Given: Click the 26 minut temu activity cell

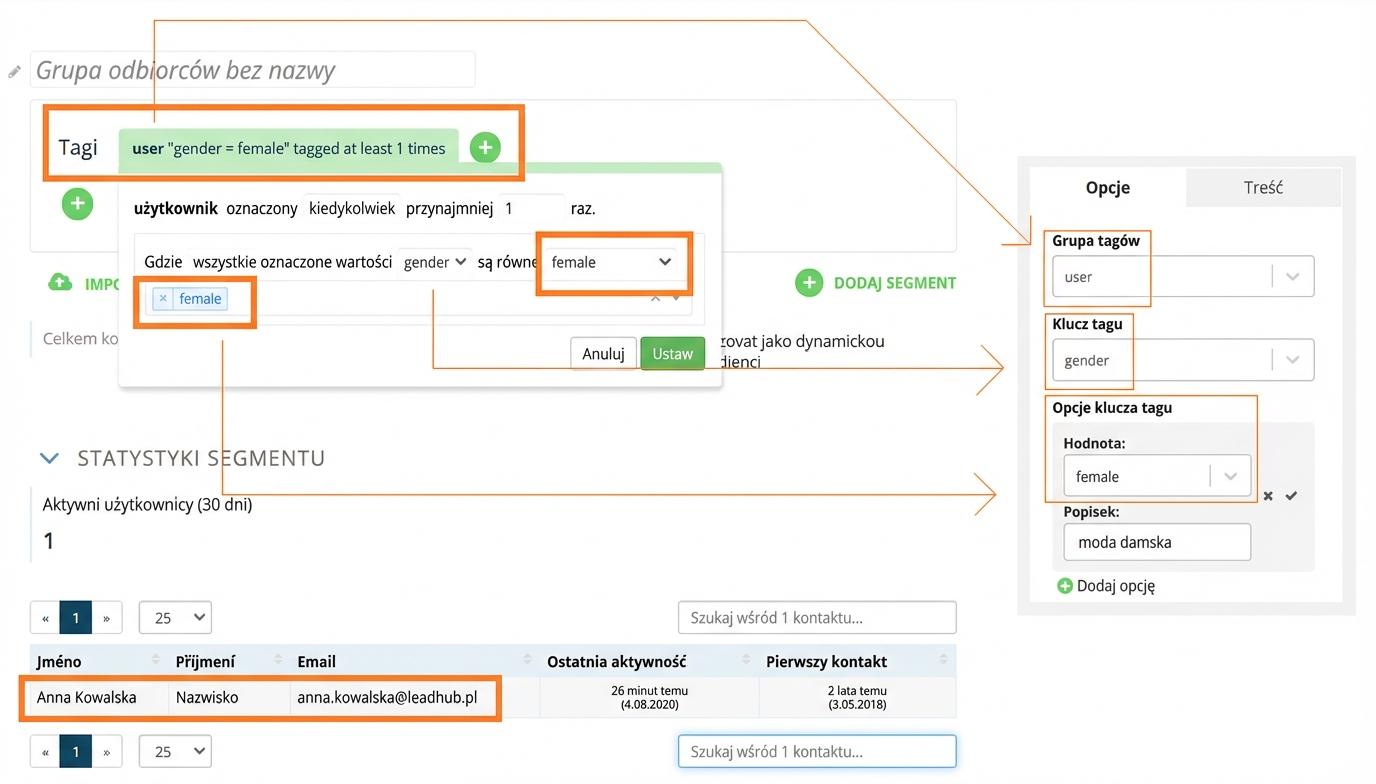Looking at the screenshot, I should 650,697.
